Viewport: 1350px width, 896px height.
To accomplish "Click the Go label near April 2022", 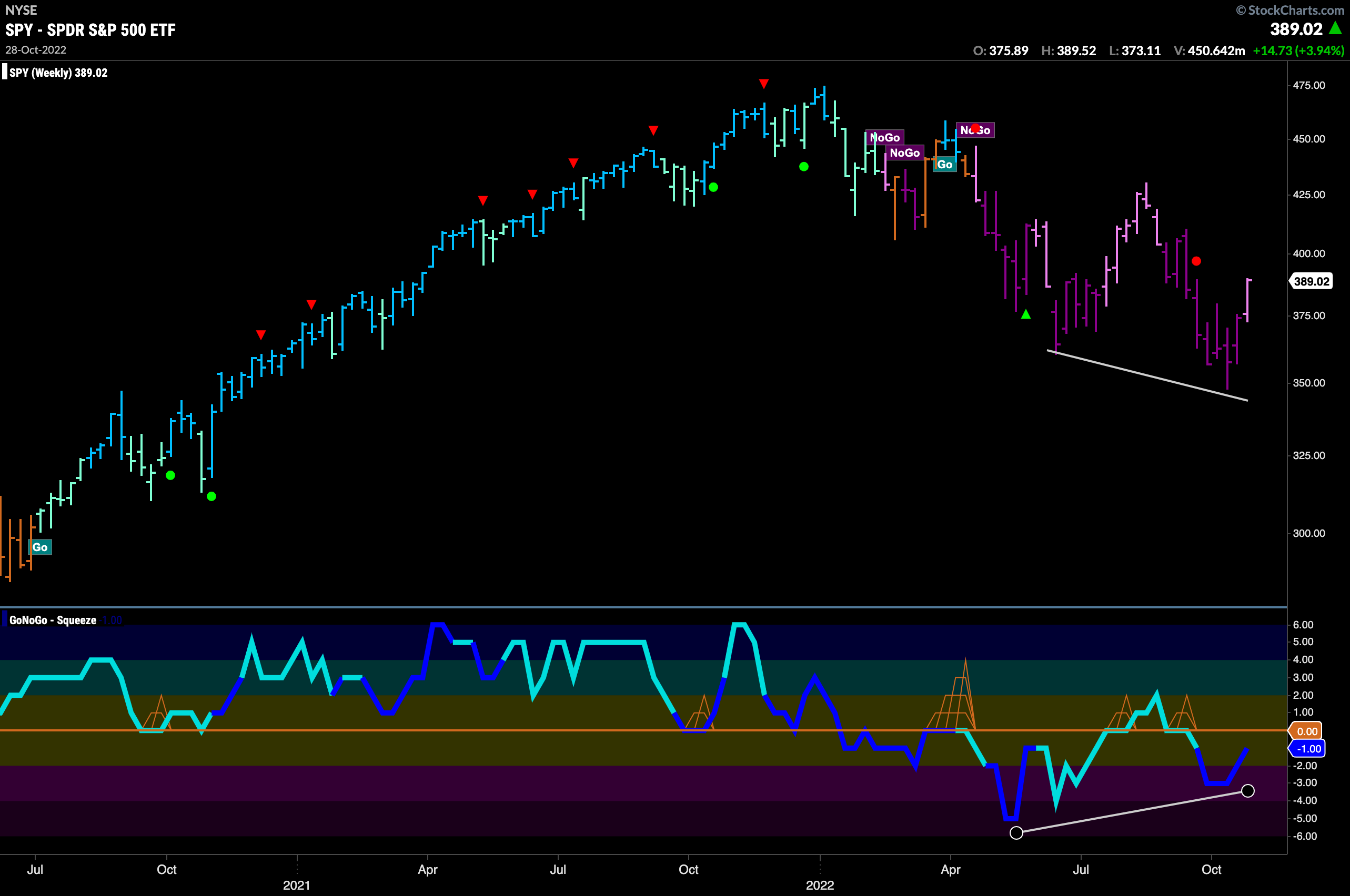I will click(x=944, y=165).
